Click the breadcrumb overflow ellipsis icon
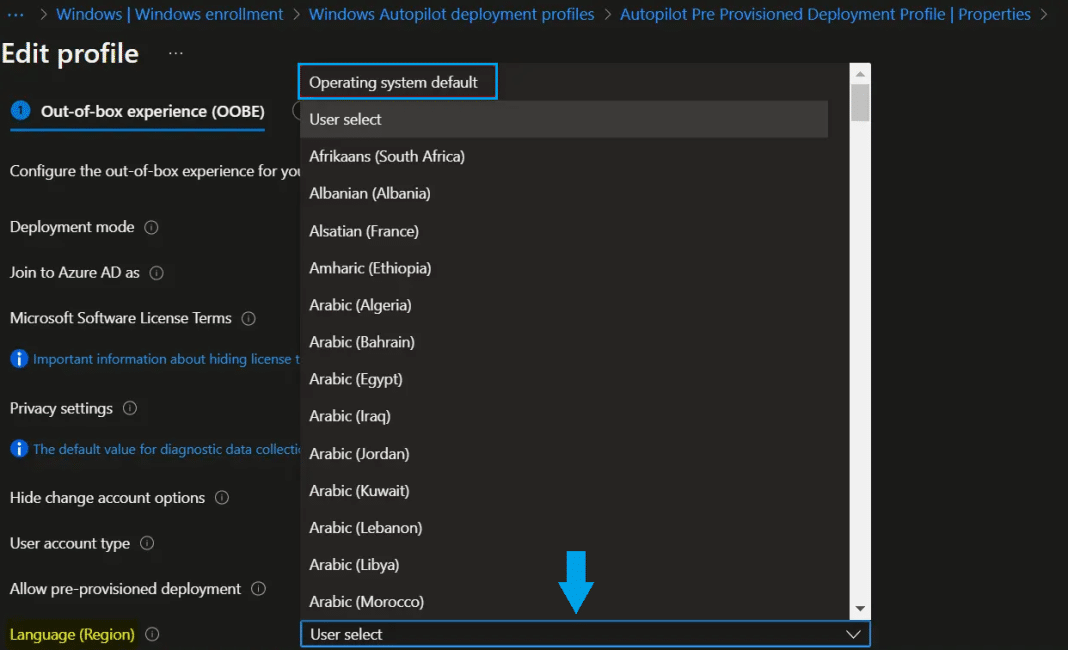The height and width of the screenshot is (650, 1068). coord(13,14)
